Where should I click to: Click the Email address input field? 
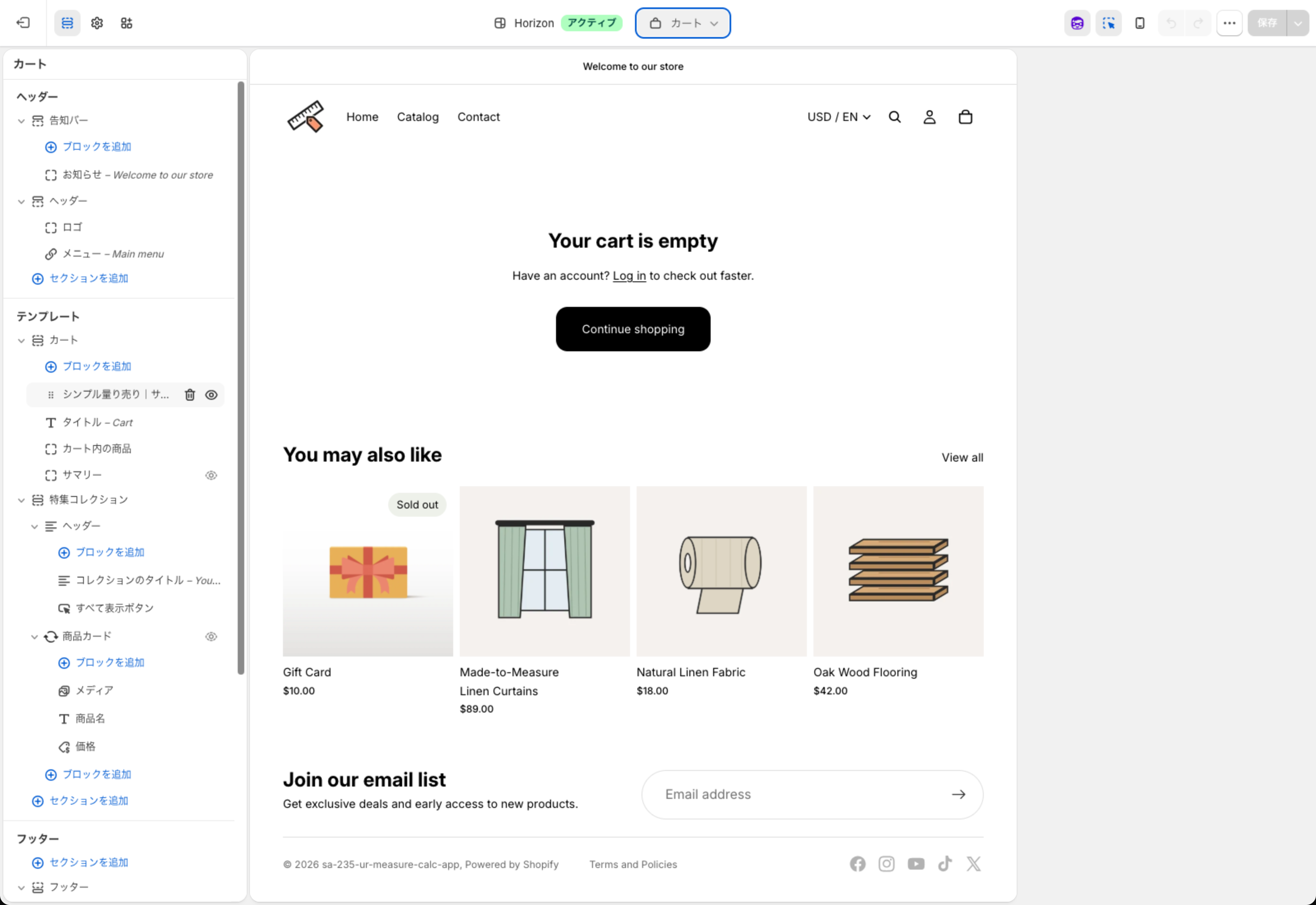click(812, 794)
